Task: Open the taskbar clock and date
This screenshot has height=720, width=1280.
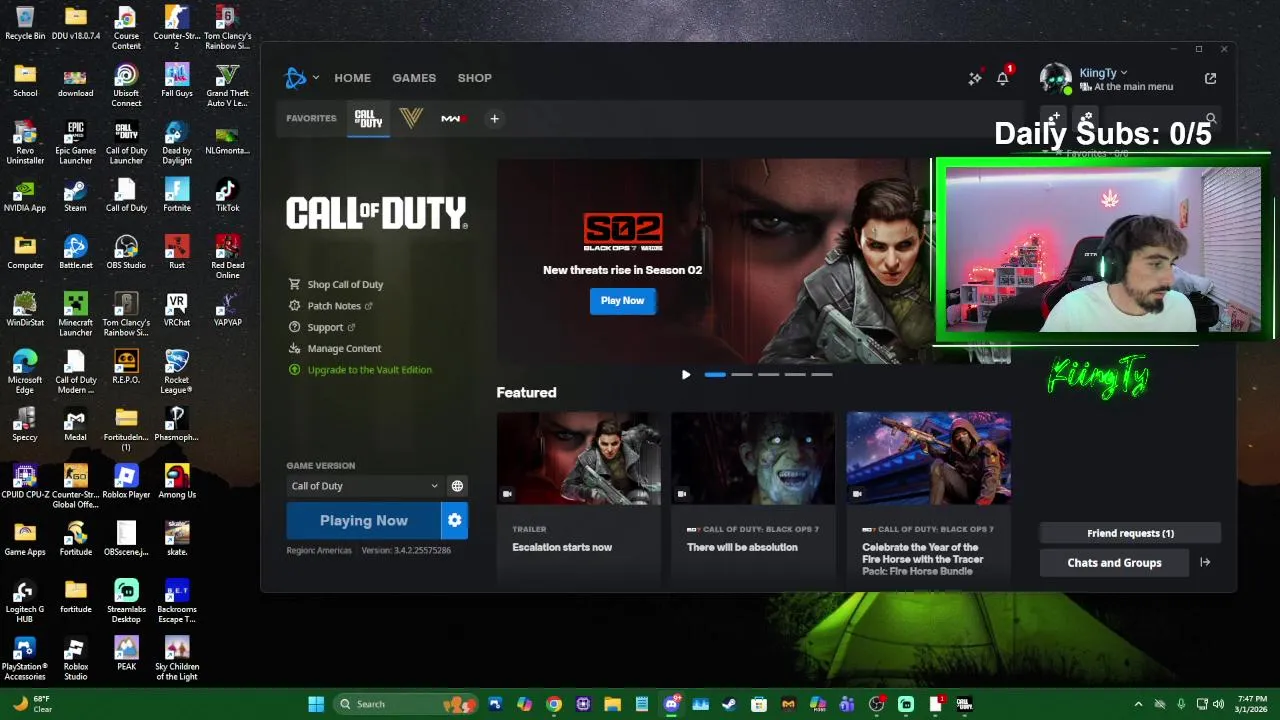Action: point(1252,704)
